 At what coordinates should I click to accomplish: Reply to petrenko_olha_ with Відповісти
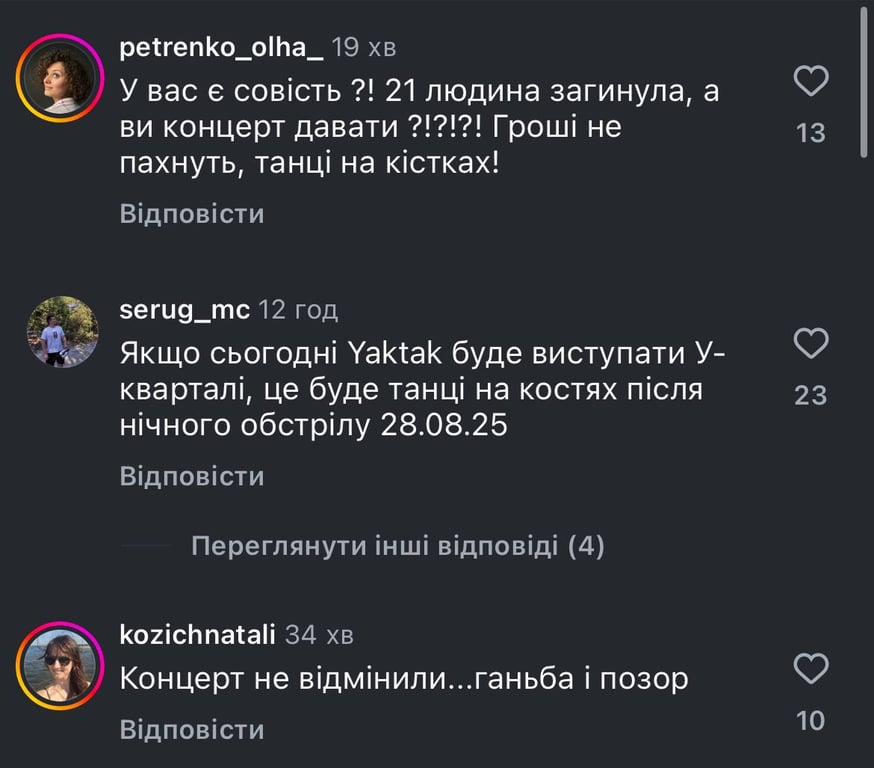click(192, 214)
